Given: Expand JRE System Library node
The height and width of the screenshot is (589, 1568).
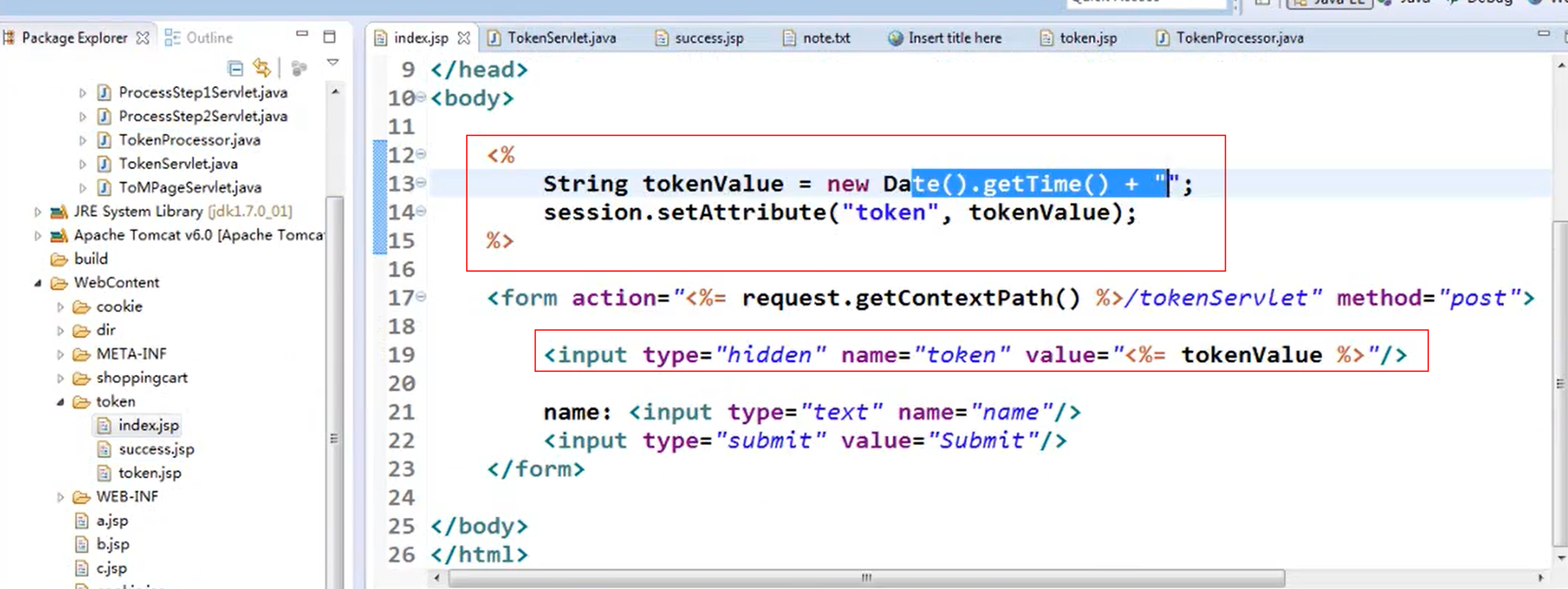Looking at the screenshot, I should pos(37,212).
